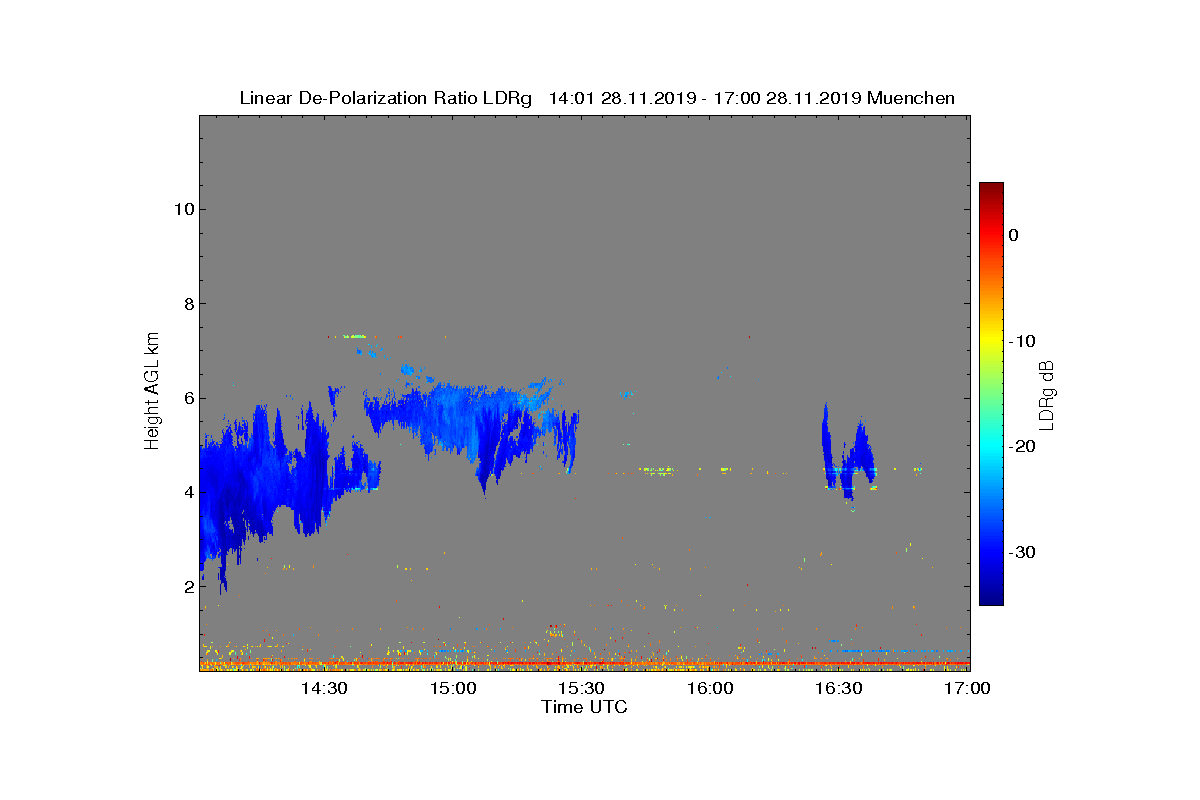
Task: Click the red ground-clutter band at the plot bottom
Action: pyautogui.click(x=584, y=663)
